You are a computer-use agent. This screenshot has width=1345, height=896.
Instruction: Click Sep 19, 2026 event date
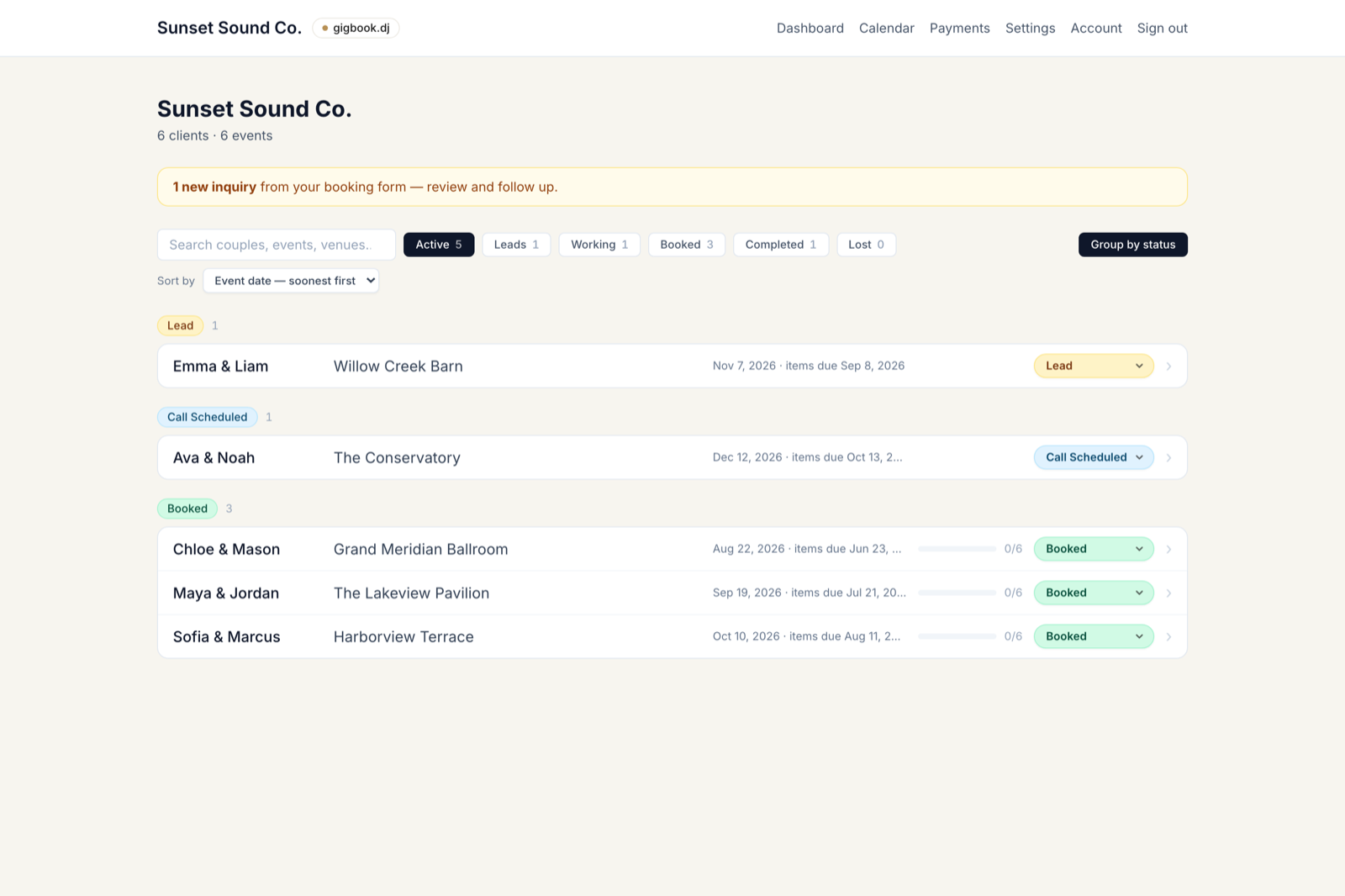747,593
